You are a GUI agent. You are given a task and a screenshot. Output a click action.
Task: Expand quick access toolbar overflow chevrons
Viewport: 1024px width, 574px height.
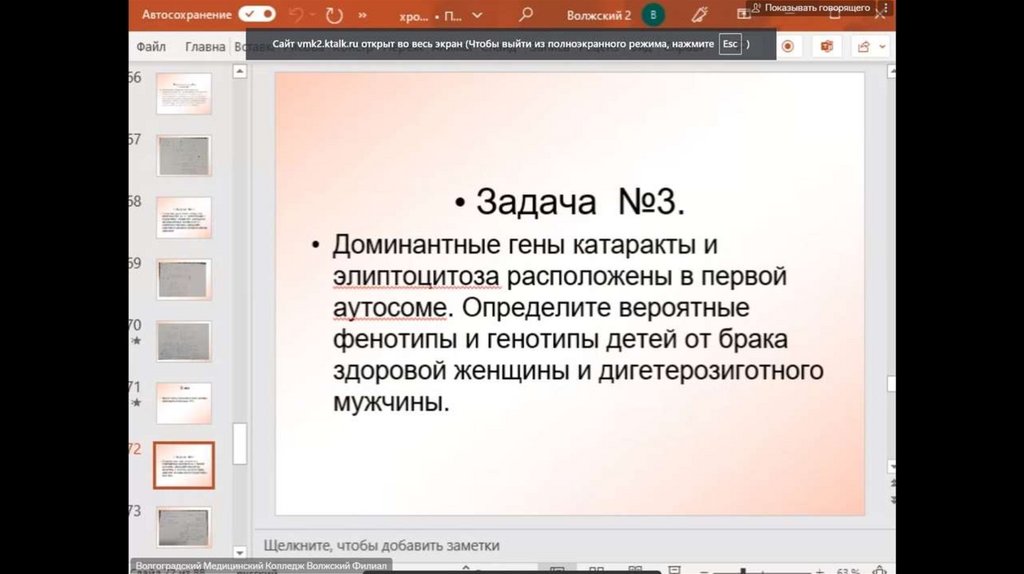[362, 16]
